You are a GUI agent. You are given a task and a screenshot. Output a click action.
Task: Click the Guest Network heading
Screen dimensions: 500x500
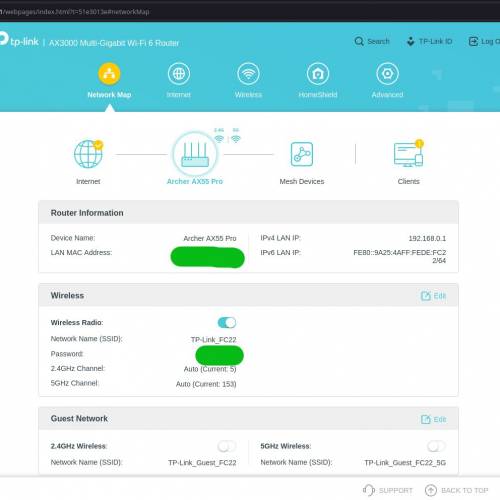point(79,418)
